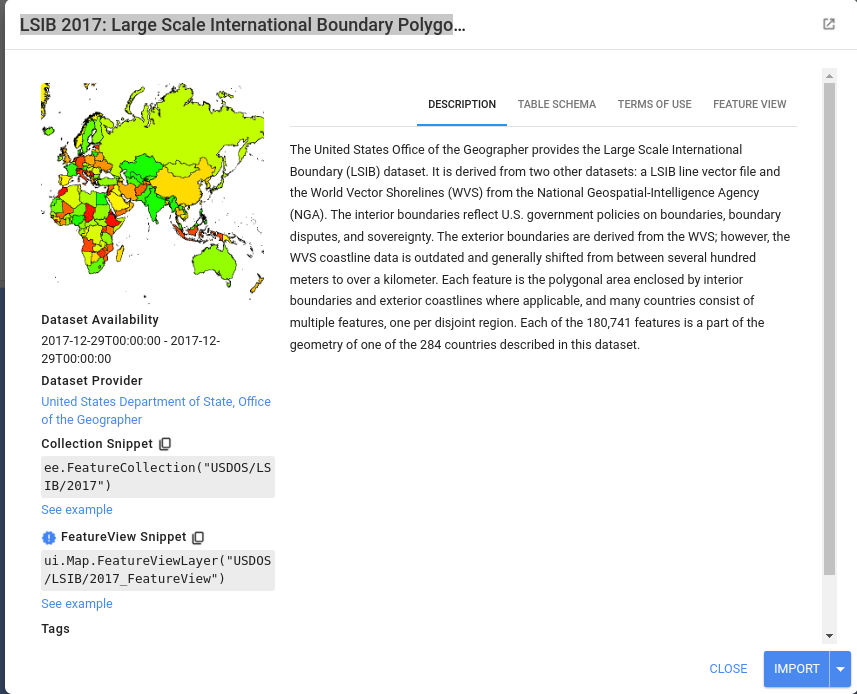Open the Import button dropdown arrow

point(840,669)
